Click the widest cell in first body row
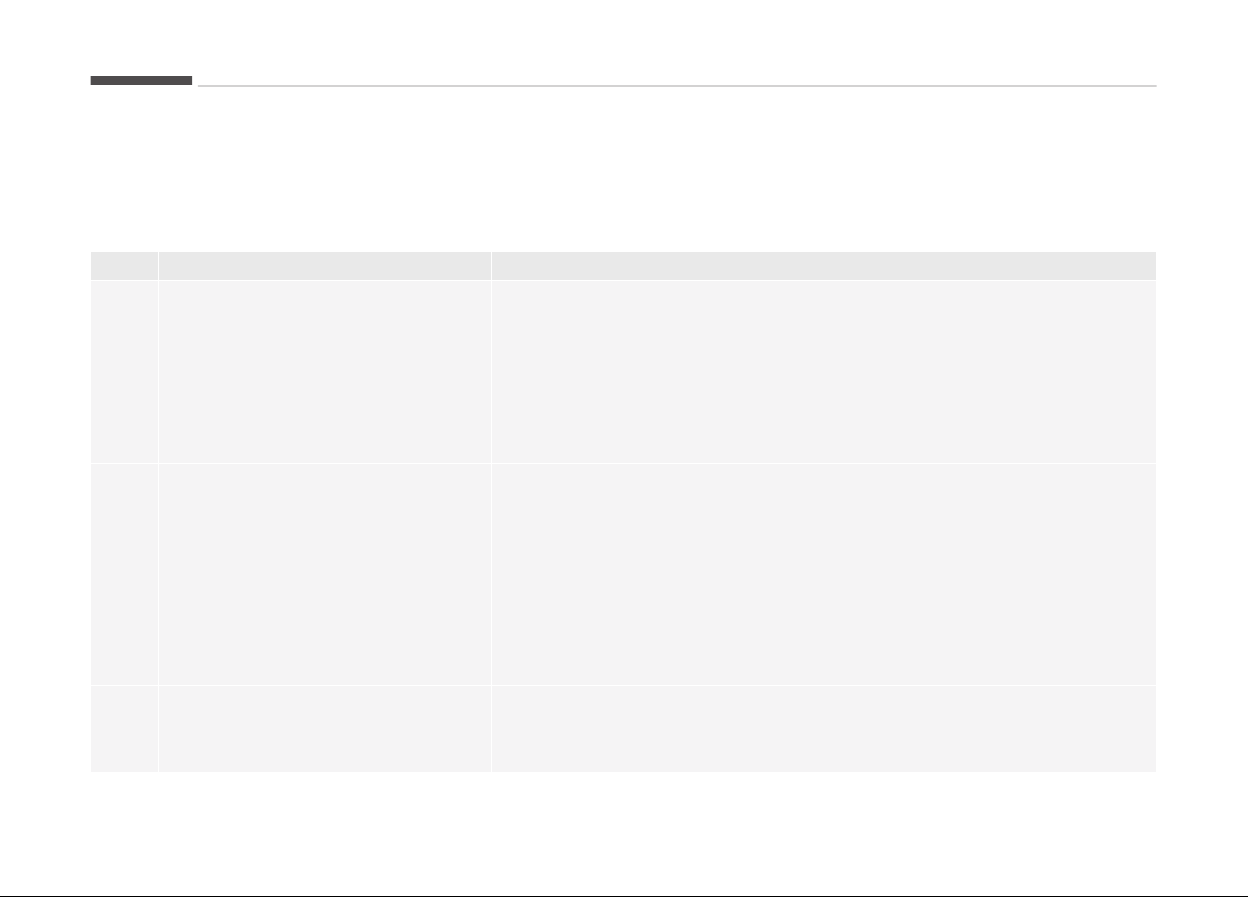Screen dimensions: 1248x897 (824, 371)
